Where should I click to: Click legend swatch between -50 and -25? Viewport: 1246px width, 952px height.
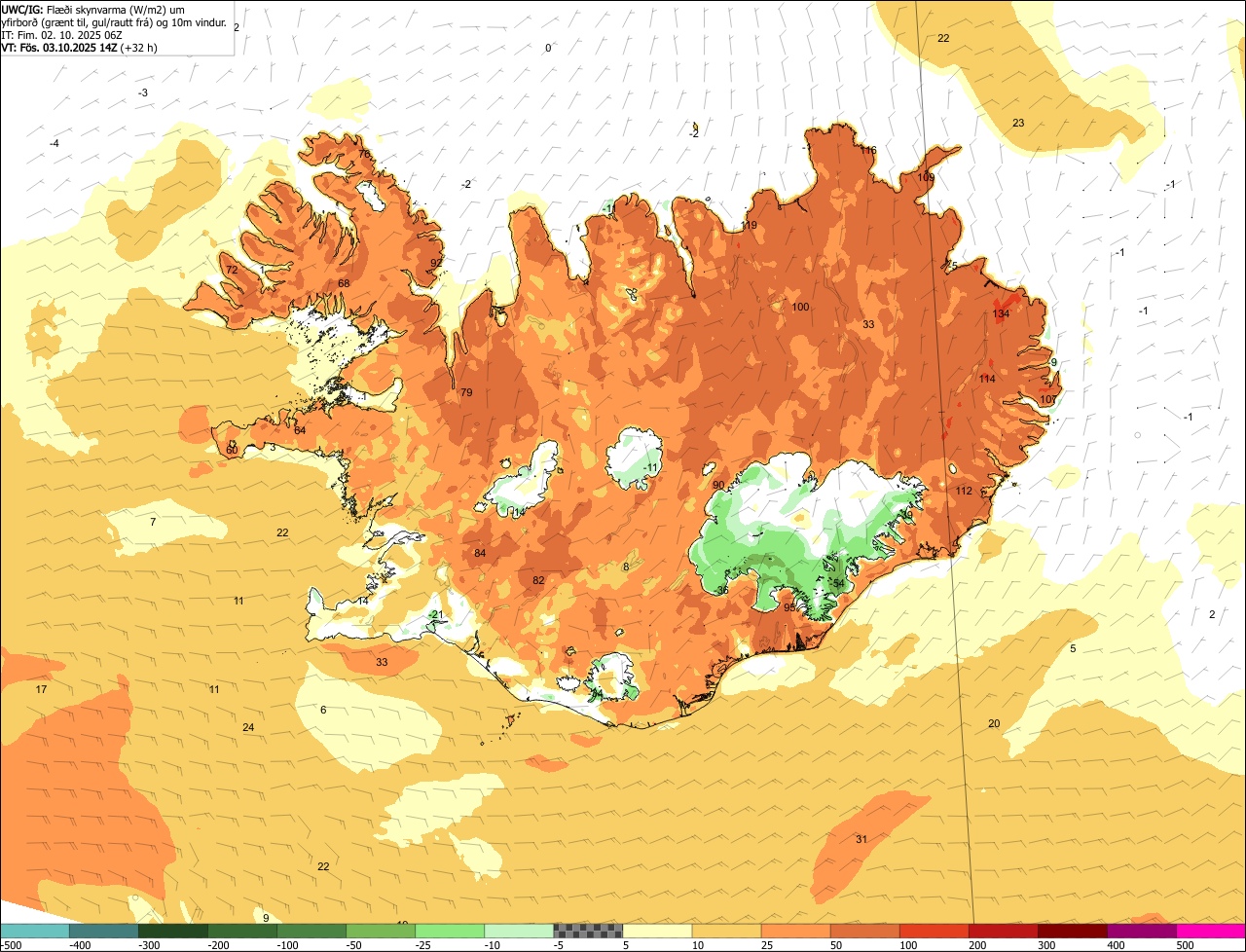(x=380, y=931)
